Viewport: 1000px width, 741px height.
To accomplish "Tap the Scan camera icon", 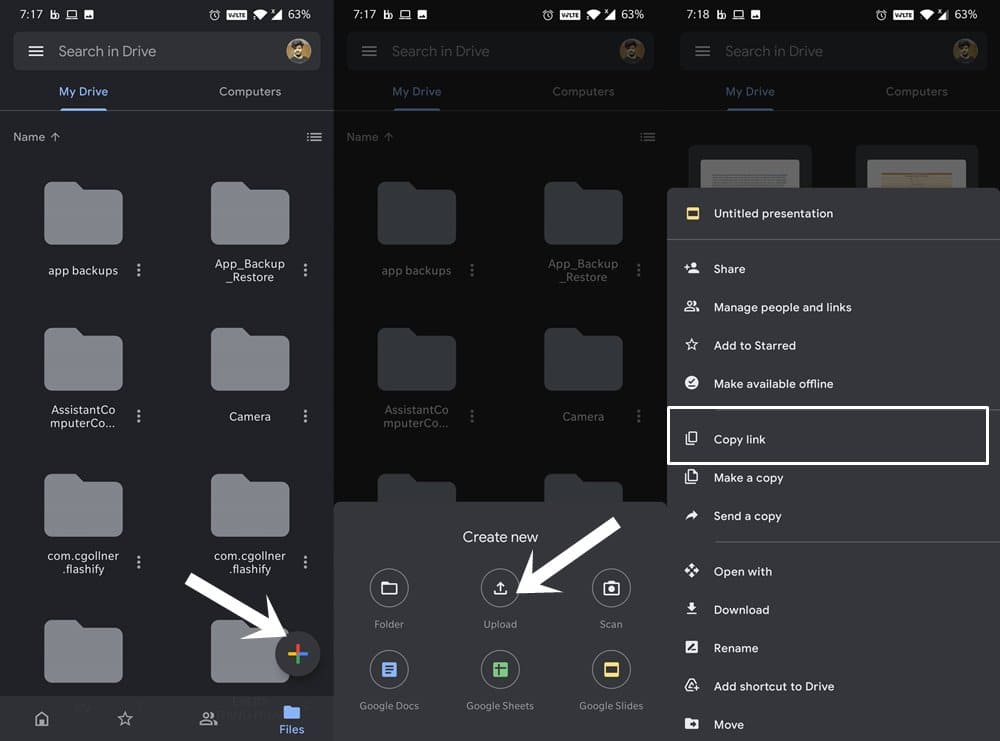I will click(611, 588).
